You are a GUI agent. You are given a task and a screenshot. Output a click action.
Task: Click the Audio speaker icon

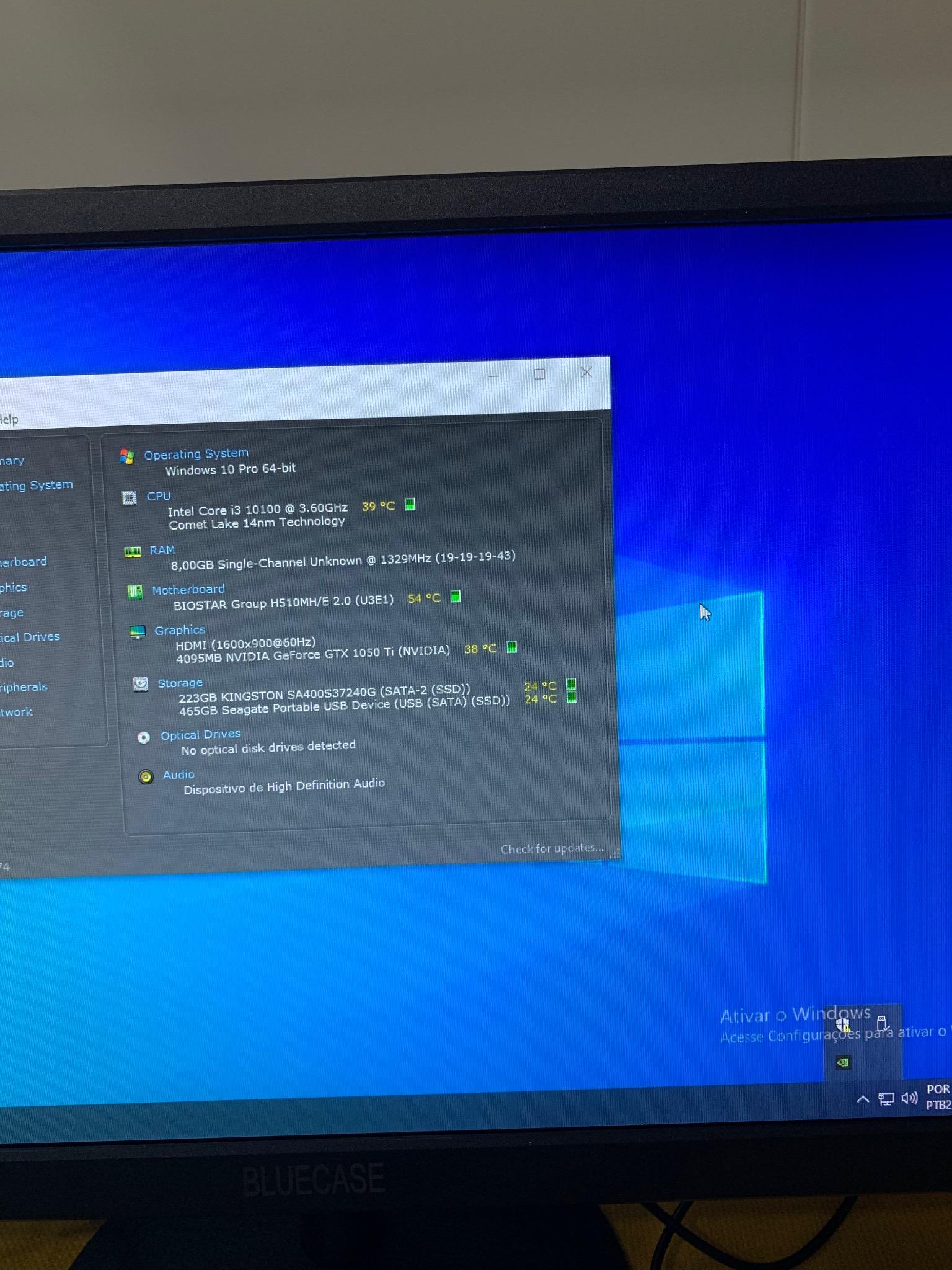(146, 776)
